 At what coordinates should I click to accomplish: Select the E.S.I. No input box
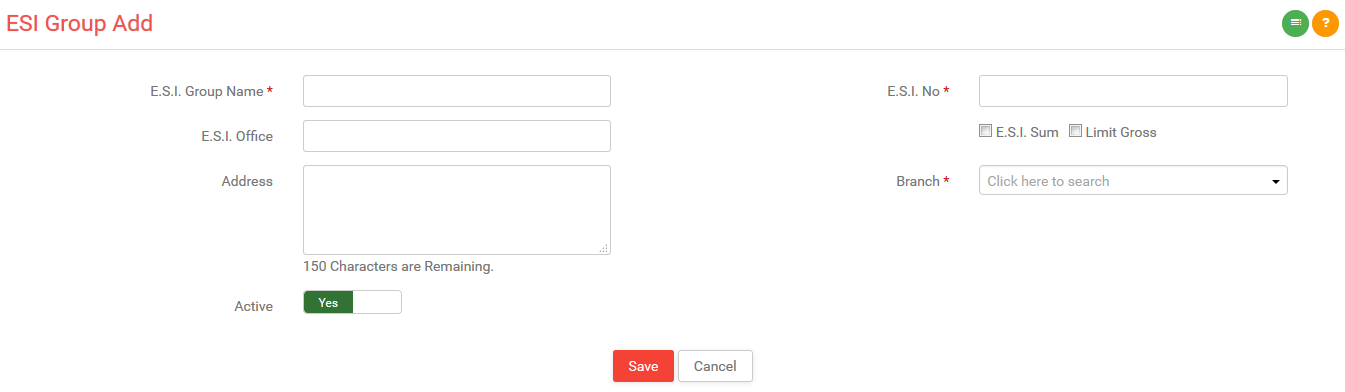[1133, 91]
